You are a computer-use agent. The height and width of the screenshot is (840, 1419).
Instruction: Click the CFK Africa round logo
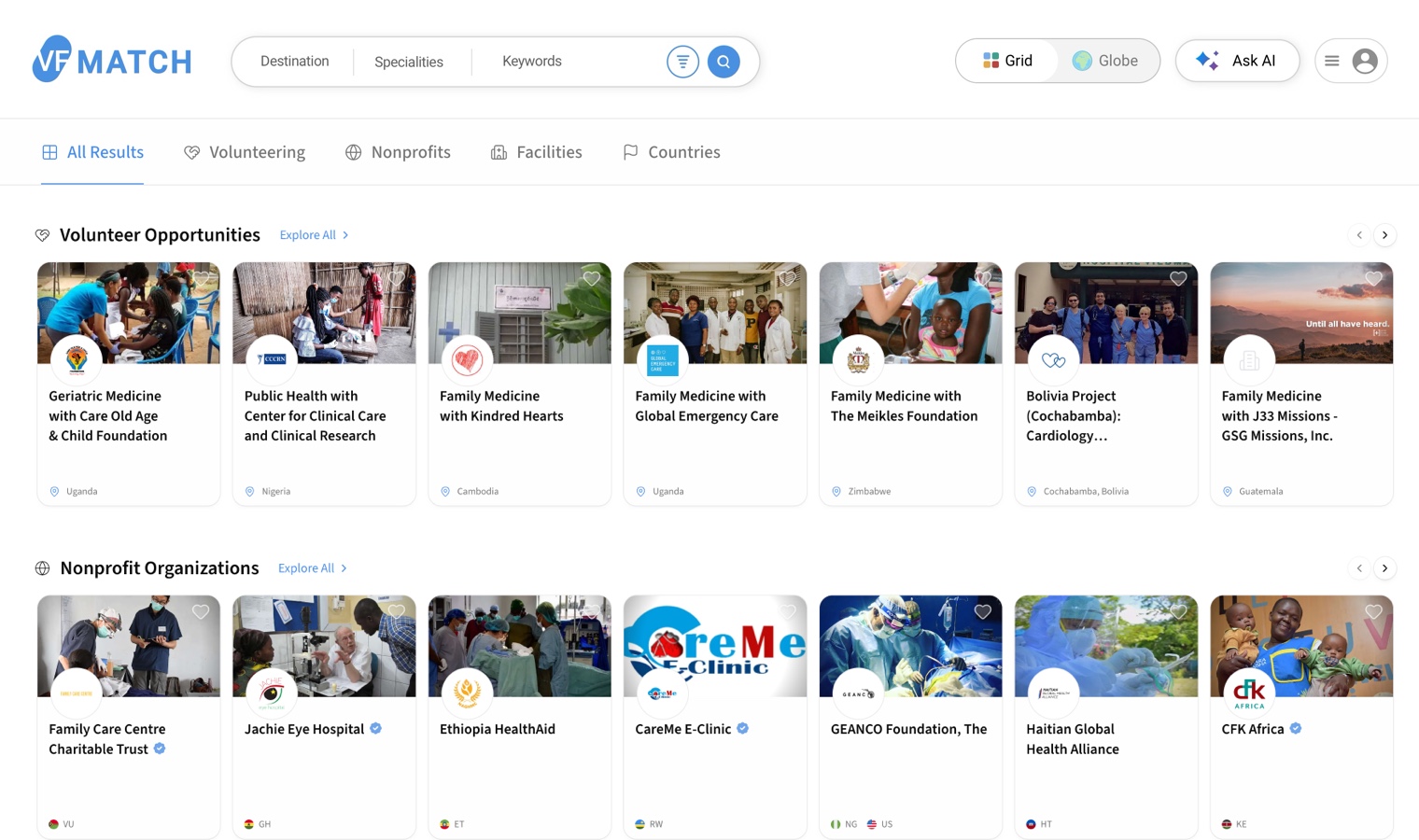[x=1249, y=693]
